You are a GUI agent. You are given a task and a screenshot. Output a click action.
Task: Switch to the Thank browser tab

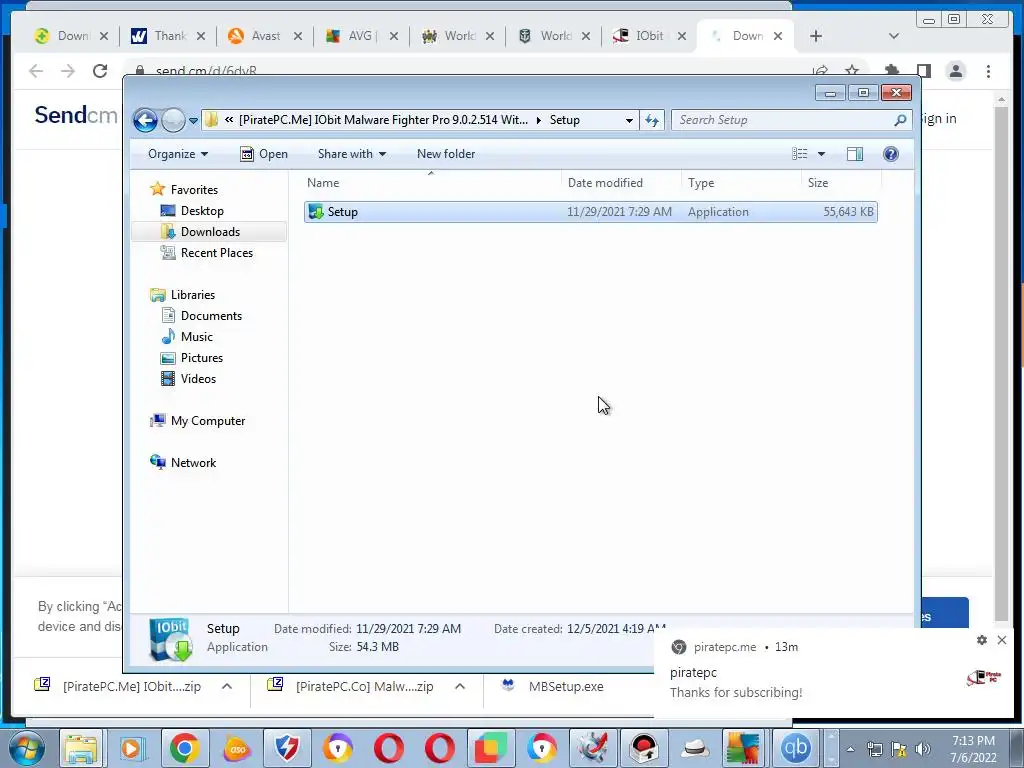pos(168,36)
